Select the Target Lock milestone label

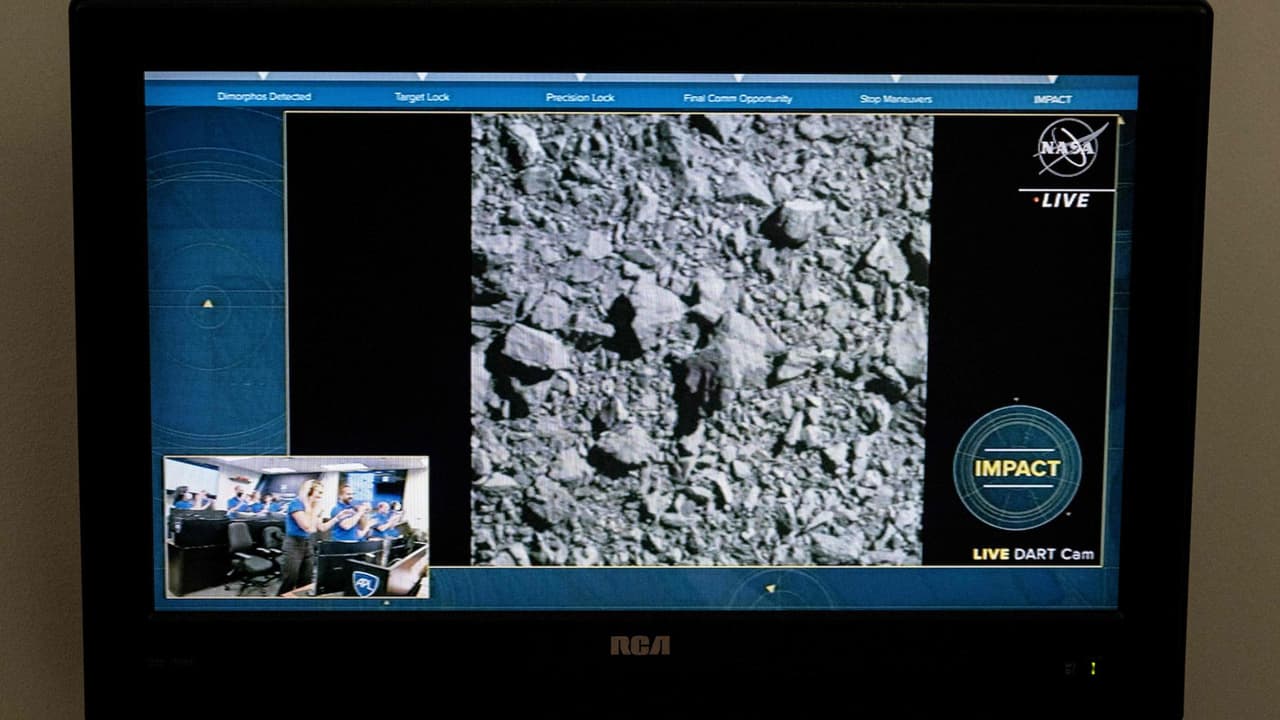coord(422,97)
